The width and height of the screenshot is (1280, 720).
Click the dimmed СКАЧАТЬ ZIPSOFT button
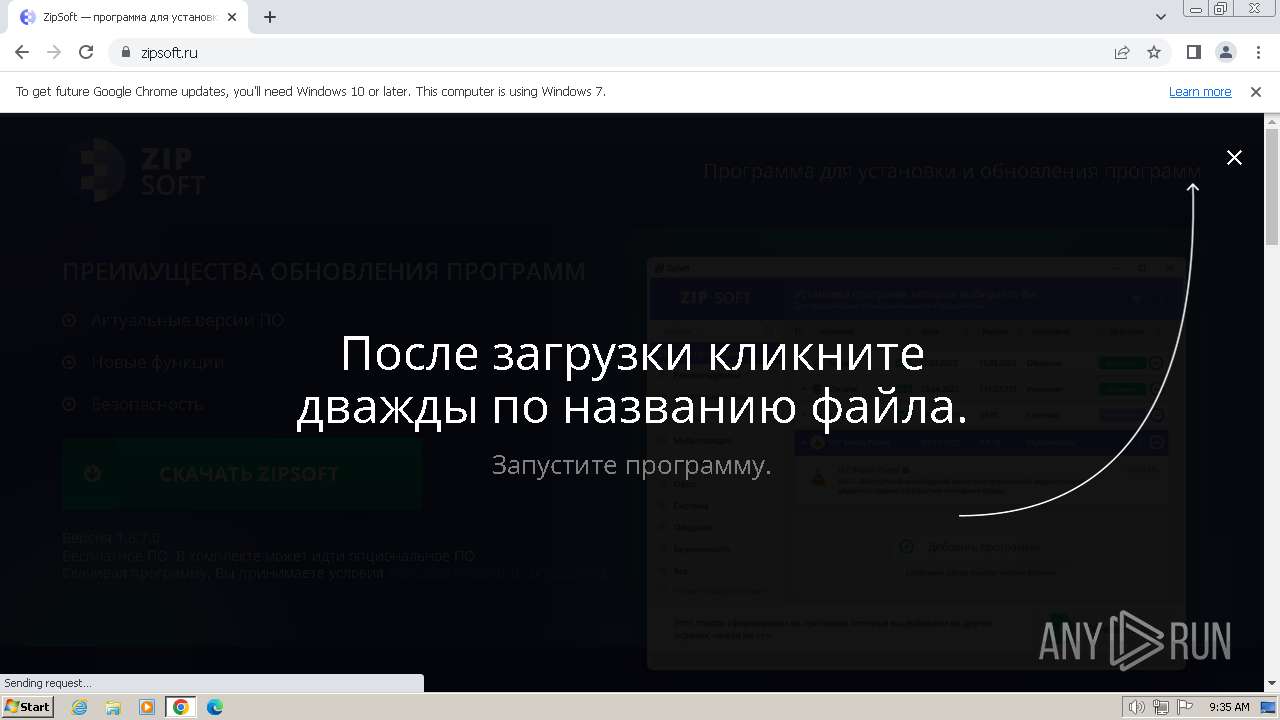click(242, 474)
